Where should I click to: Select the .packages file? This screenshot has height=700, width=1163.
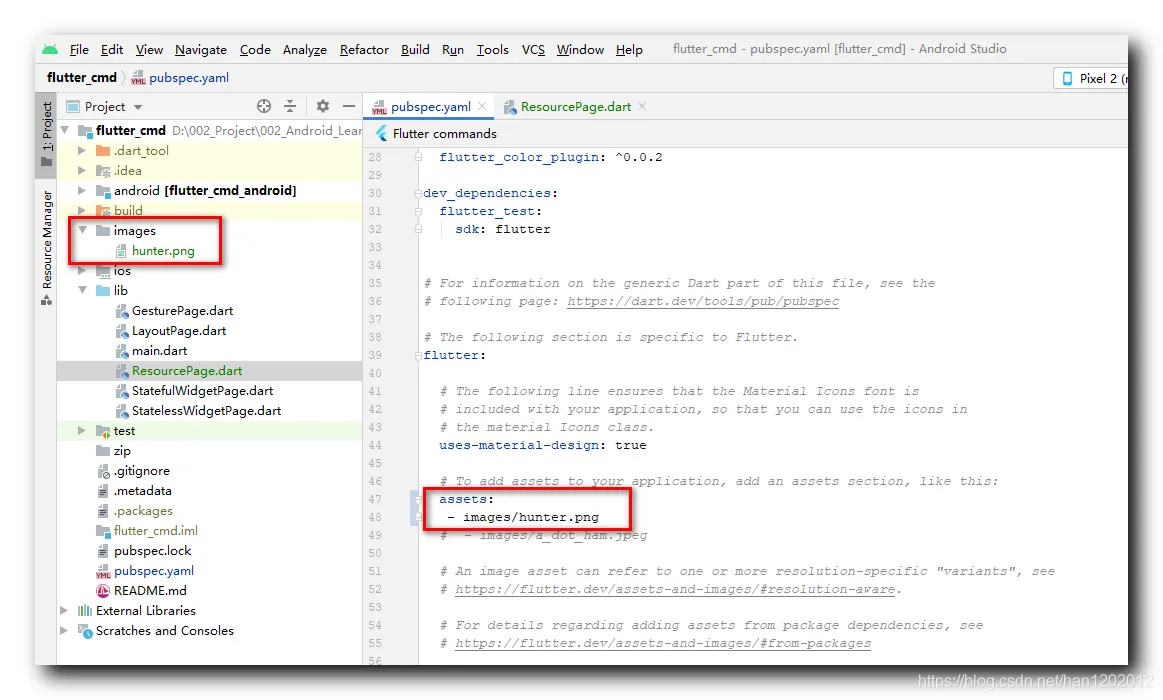pos(143,511)
